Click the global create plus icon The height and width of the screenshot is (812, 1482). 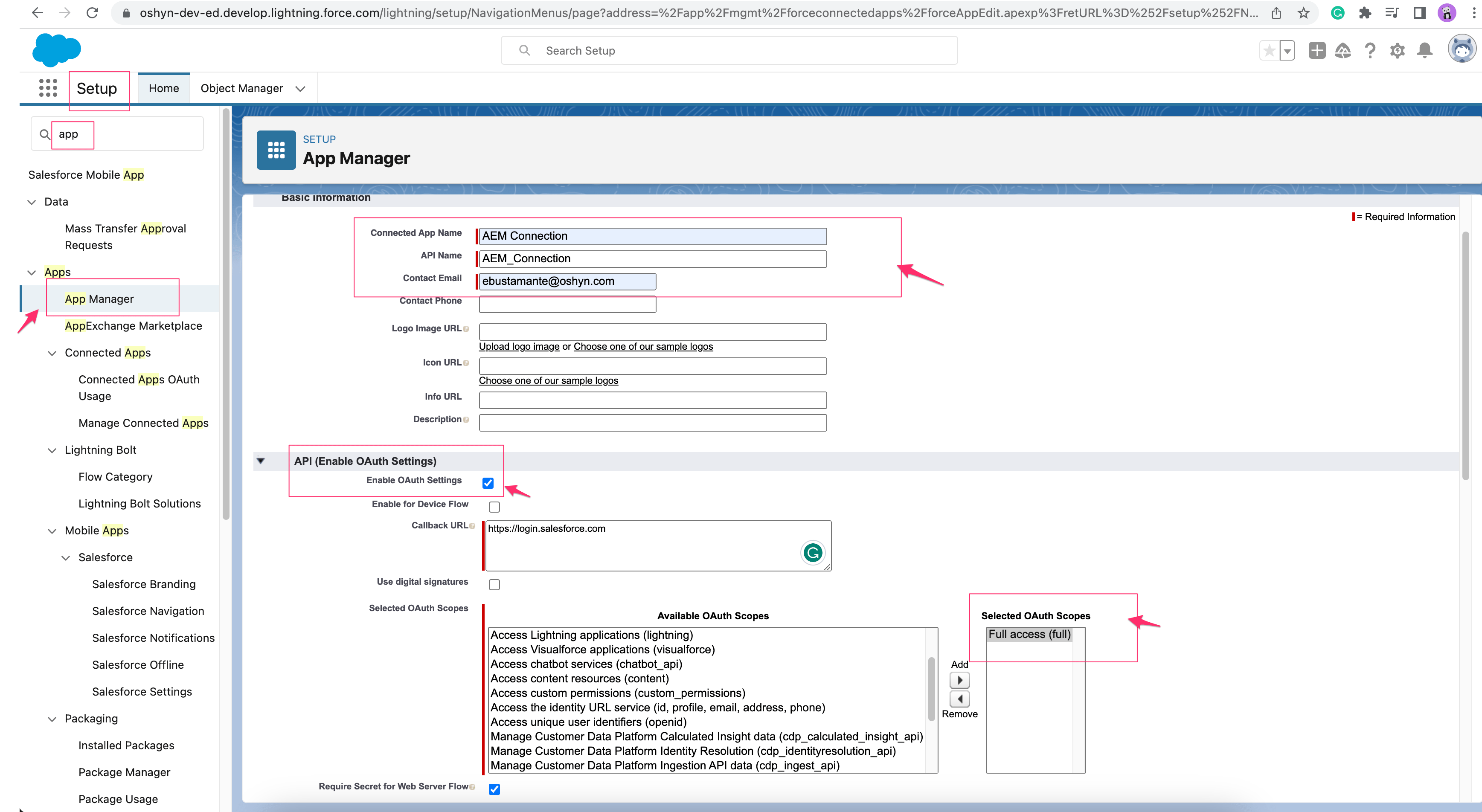(1317, 51)
